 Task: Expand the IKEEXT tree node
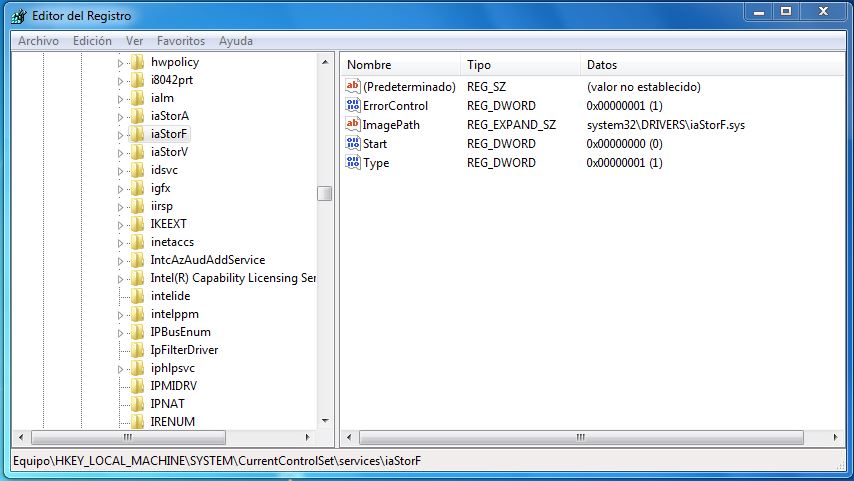coord(120,225)
